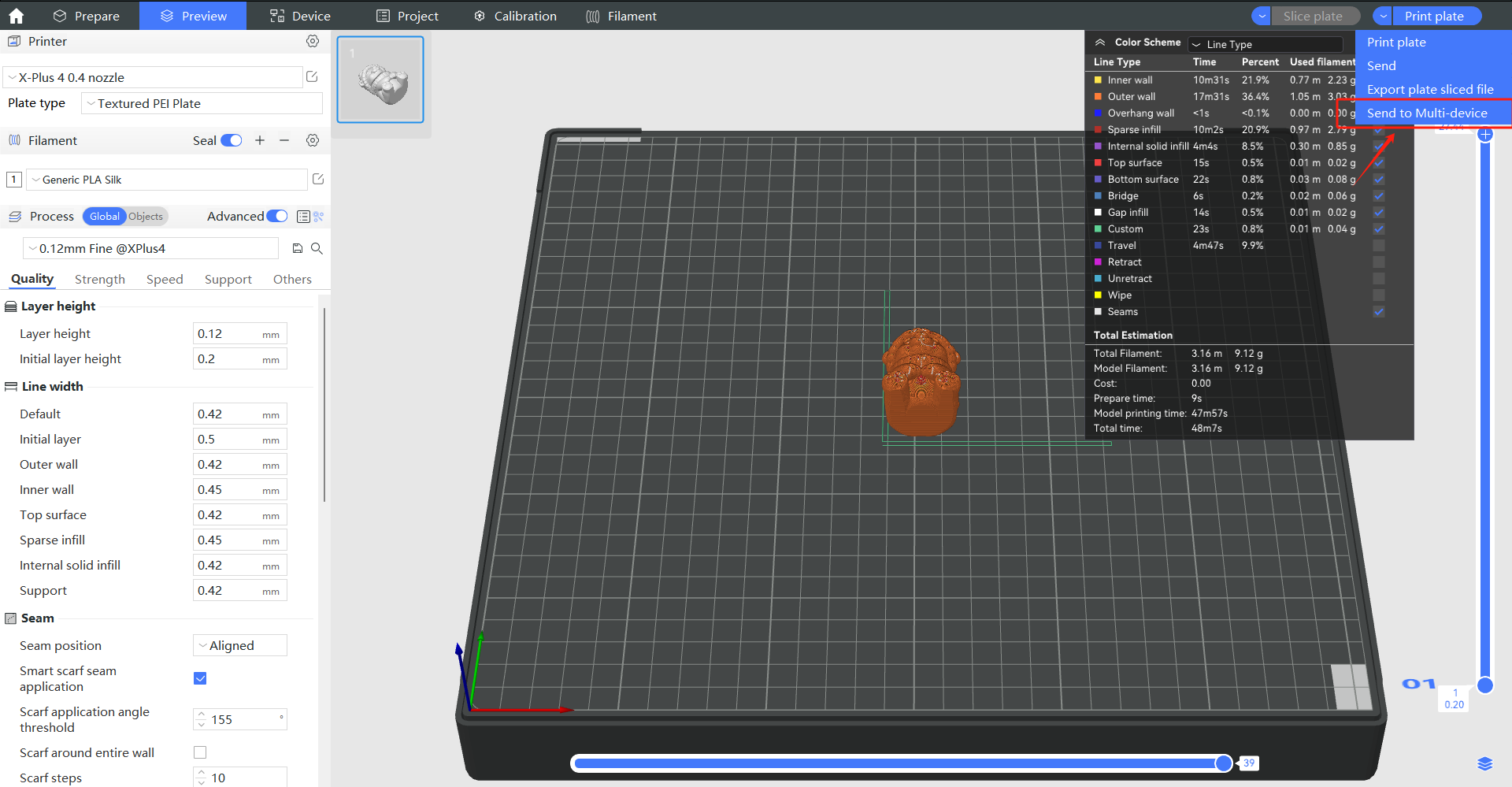Click the Process panel icon
1512x787 pixels.
point(14,216)
